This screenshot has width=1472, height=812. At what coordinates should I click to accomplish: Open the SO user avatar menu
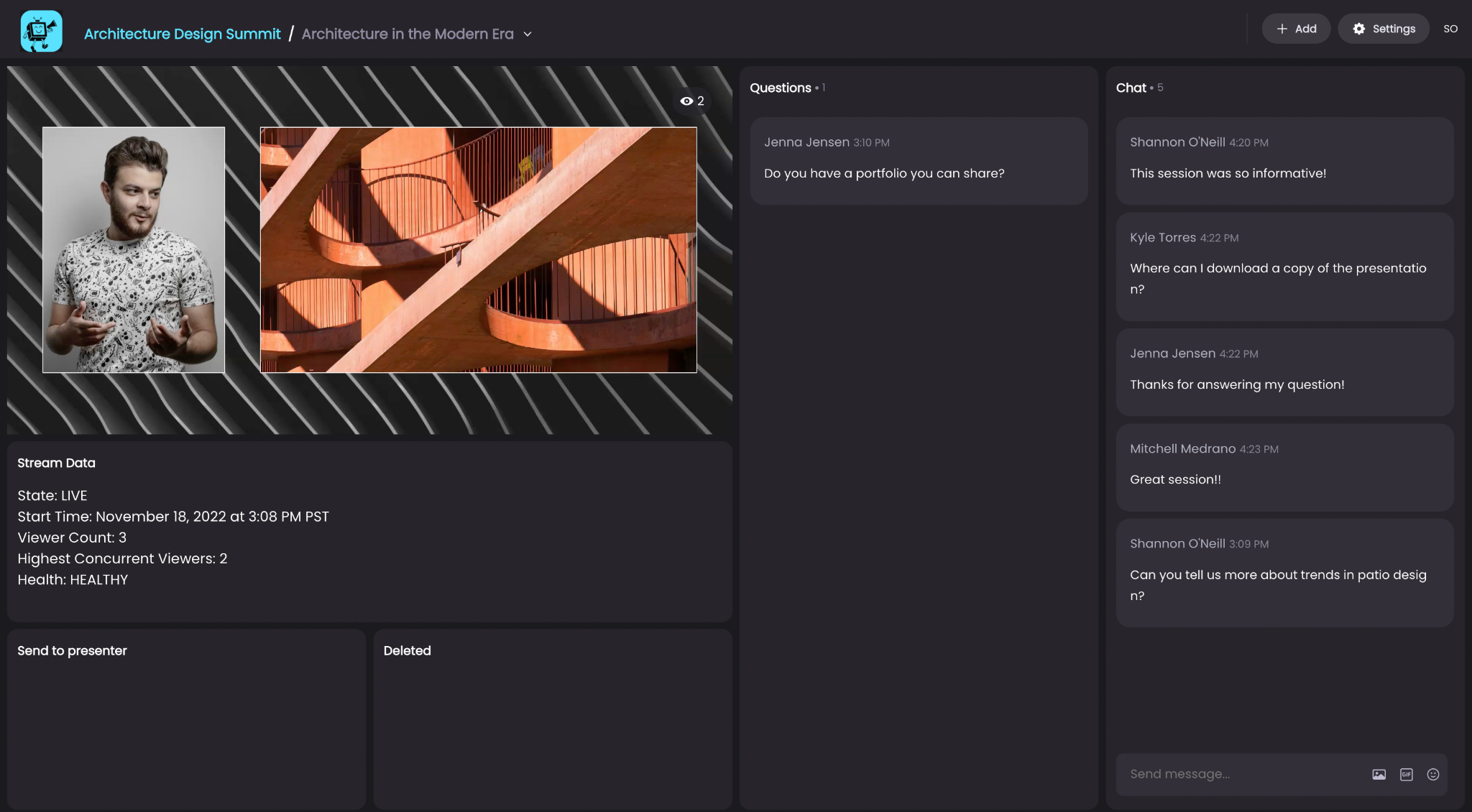point(1450,29)
